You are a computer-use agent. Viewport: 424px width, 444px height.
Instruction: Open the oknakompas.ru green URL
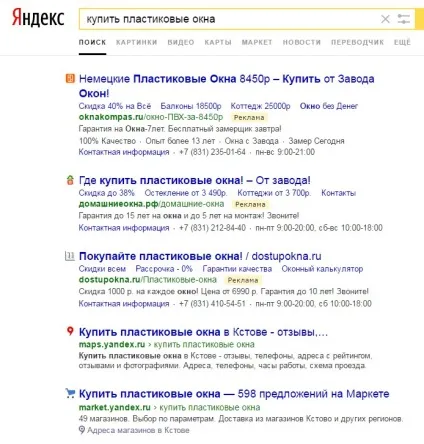(151, 117)
